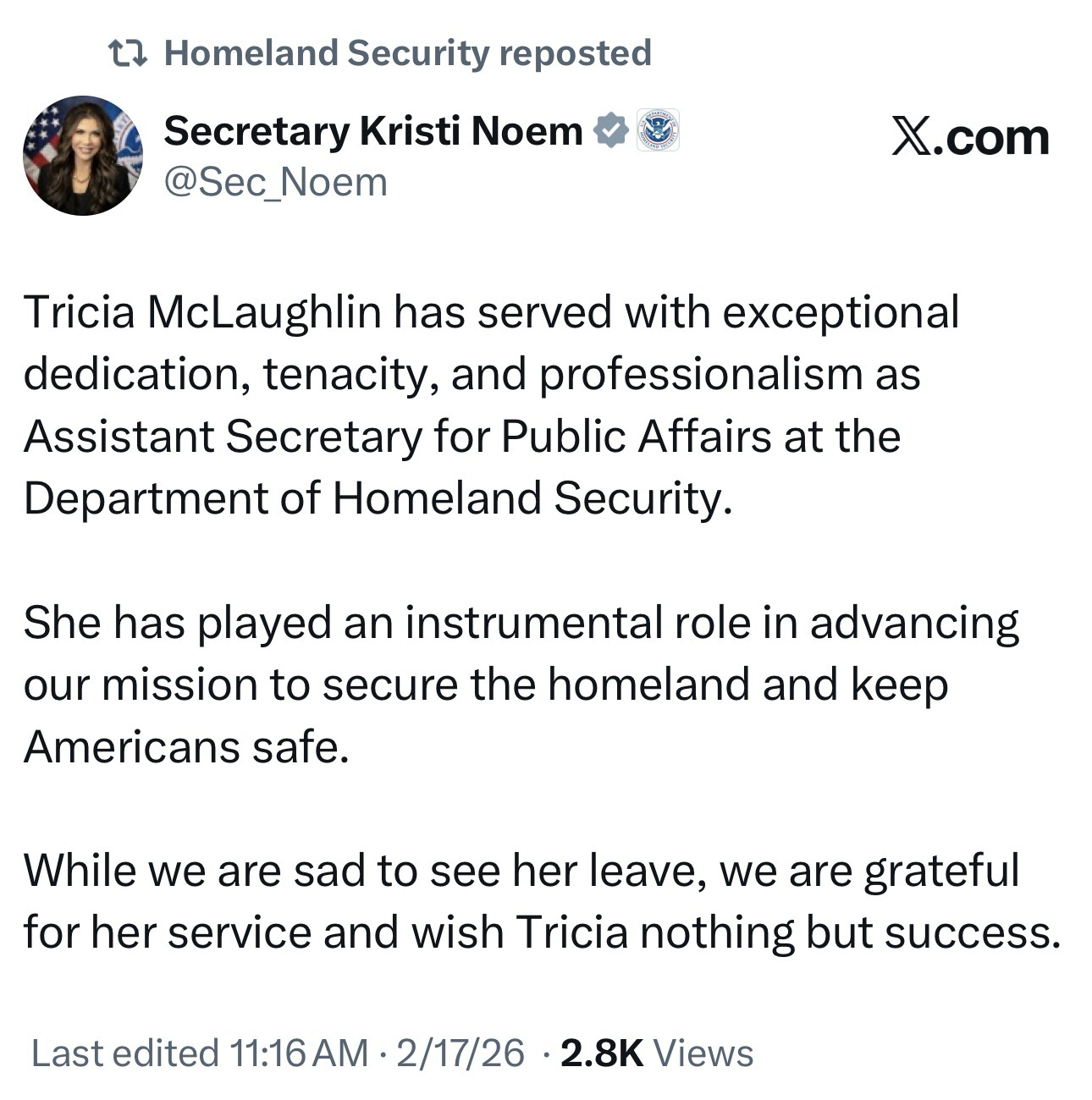Click the DHS seal affiliation badge
Viewport: 1092px width, 1100px height.
coord(657,131)
